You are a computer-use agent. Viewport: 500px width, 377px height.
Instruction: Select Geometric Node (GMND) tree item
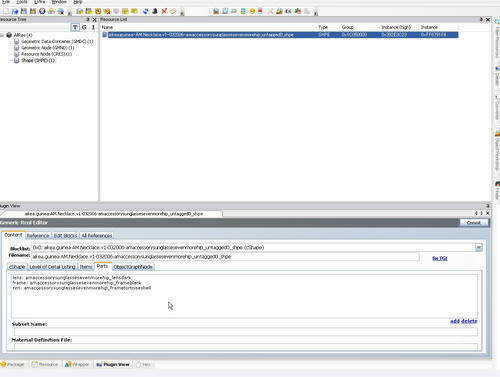[48, 48]
